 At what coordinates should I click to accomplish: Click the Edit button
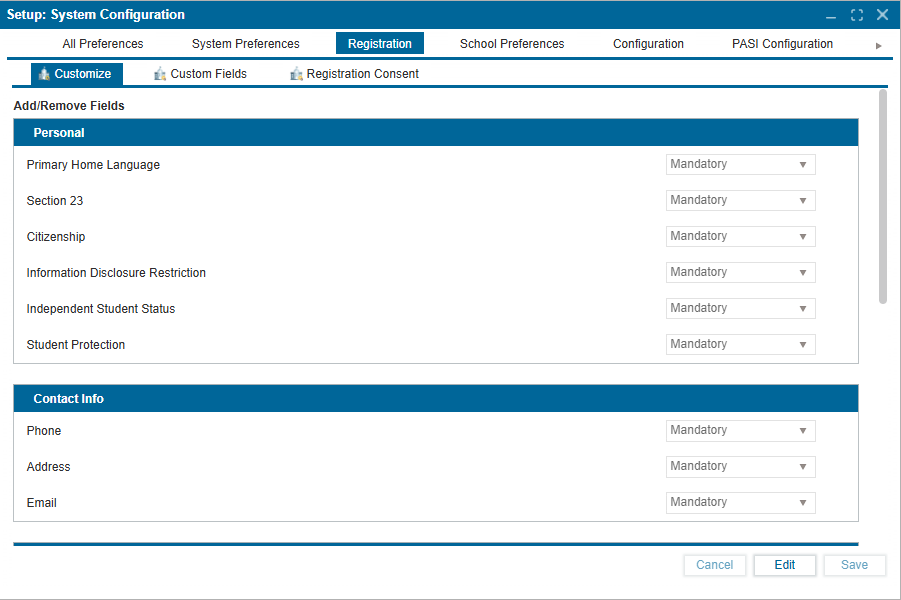point(784,565)
